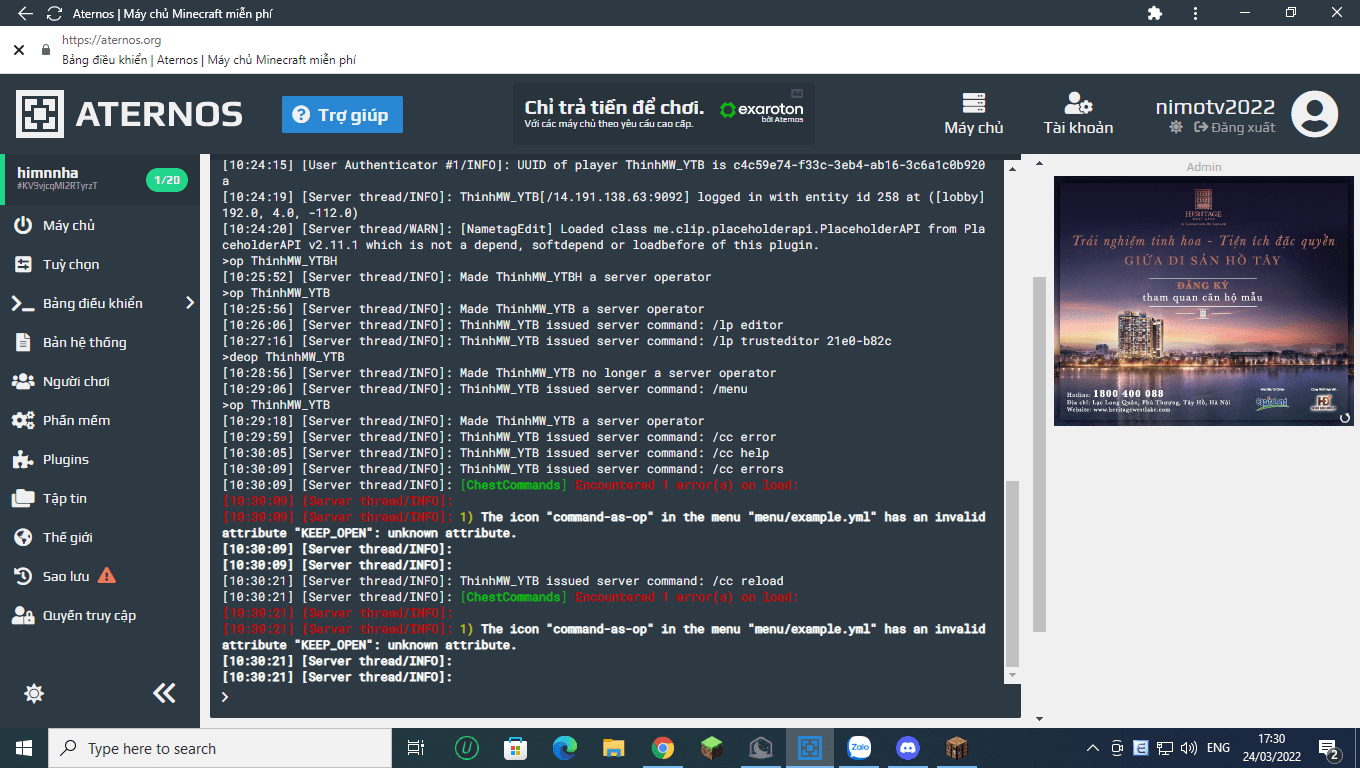
Task: Open Discord from the taskbar
Action: (908, 748)
